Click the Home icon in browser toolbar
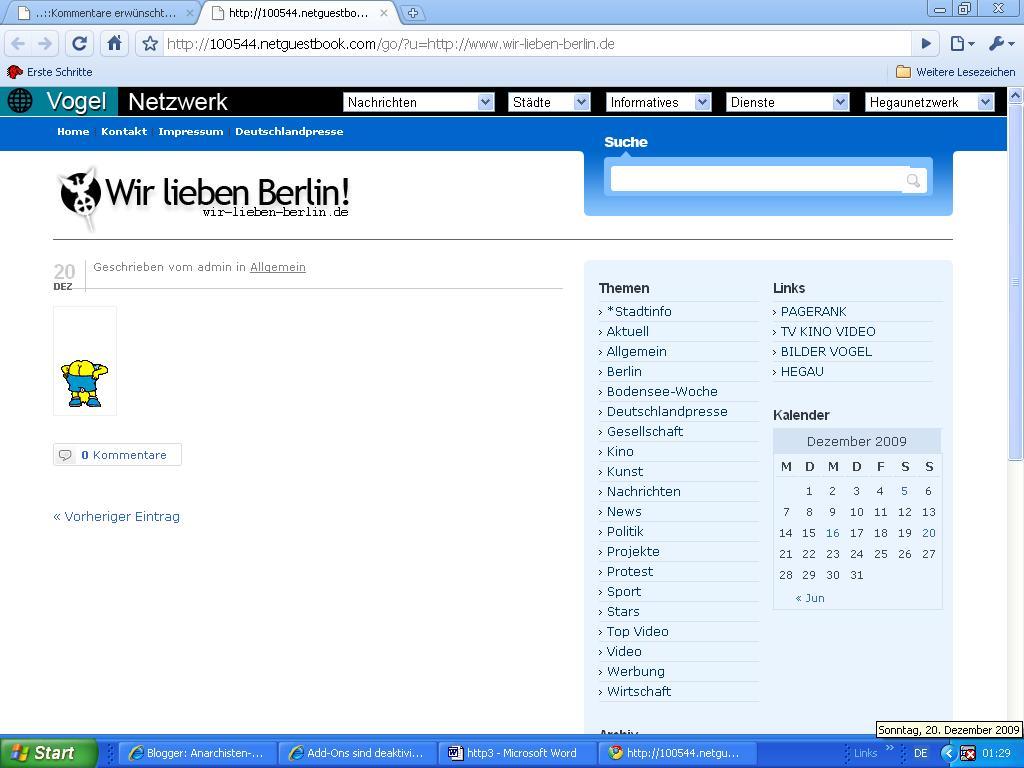Viewport: 1024px width, 768px height. [x=114, y=43]
